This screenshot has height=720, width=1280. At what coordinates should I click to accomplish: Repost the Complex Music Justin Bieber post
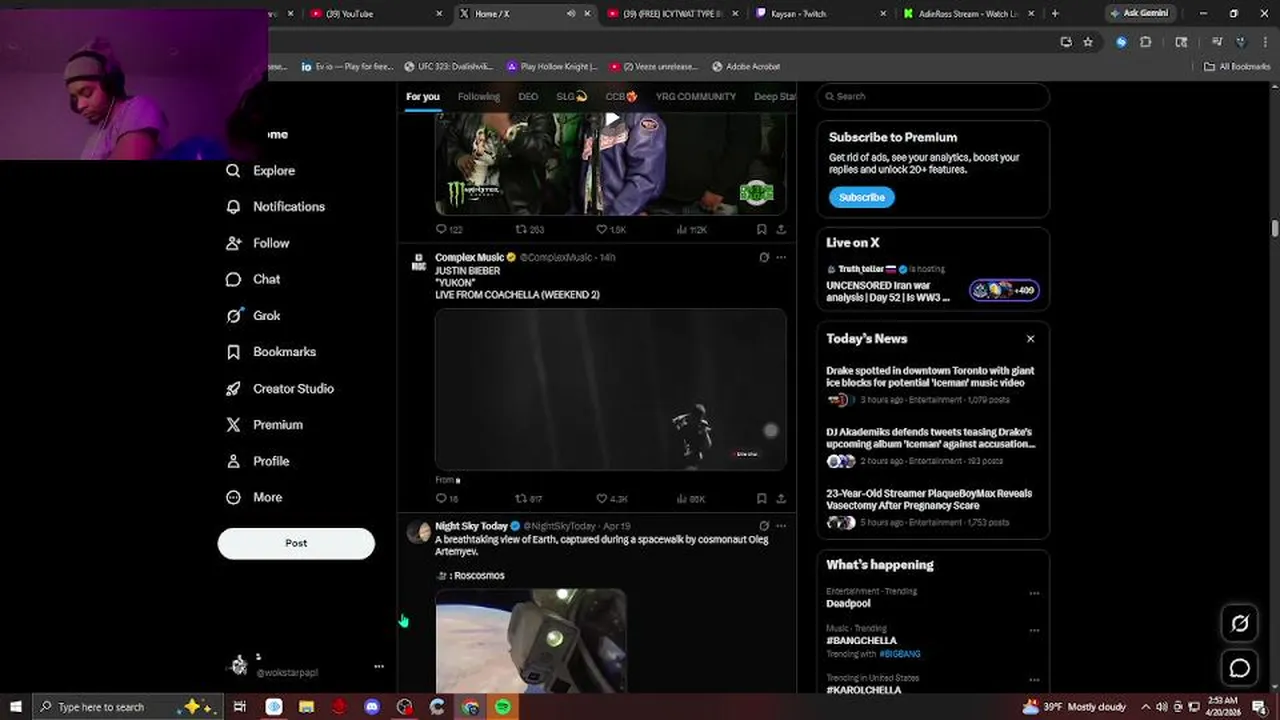pyautogui.click(x=520, y=498)
